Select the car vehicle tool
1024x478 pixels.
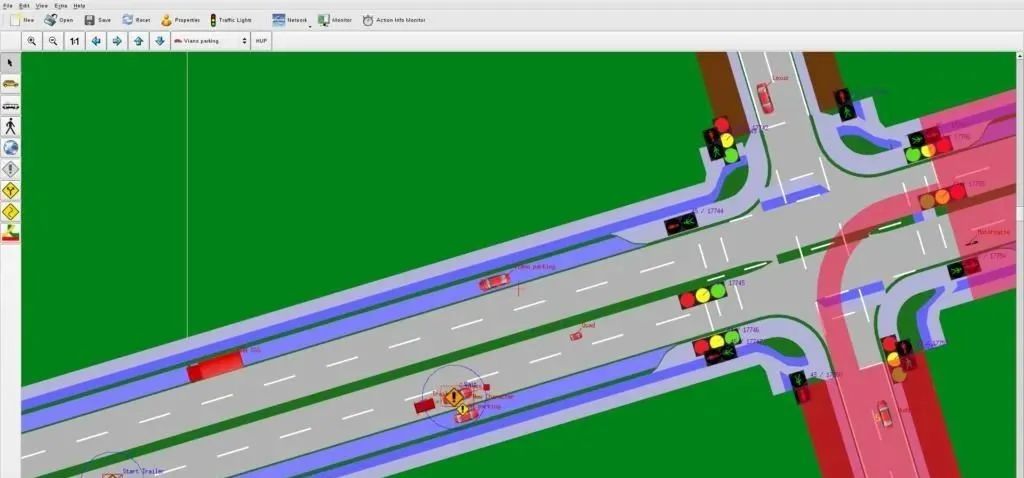pyautogui.click(x=10, y=84)
